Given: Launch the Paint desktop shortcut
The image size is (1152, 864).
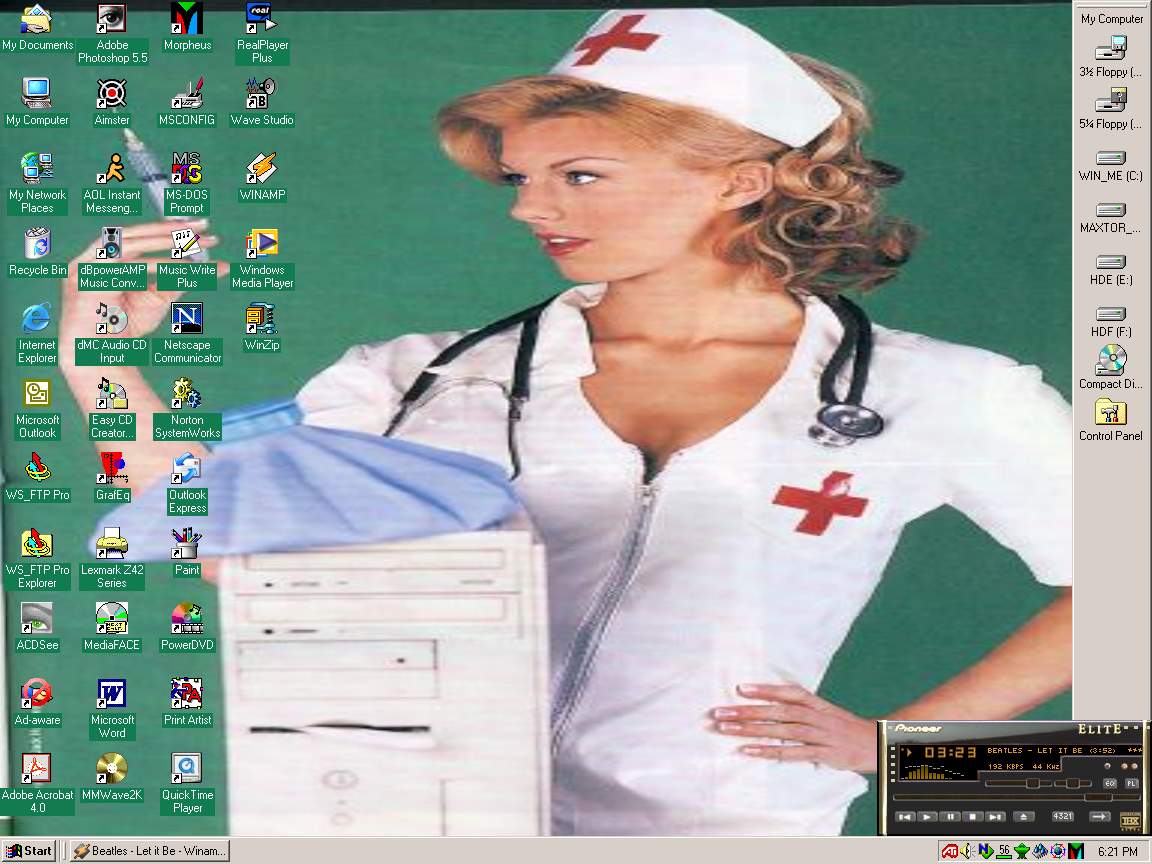Looking at the screenshot, I should pos(187,552).
